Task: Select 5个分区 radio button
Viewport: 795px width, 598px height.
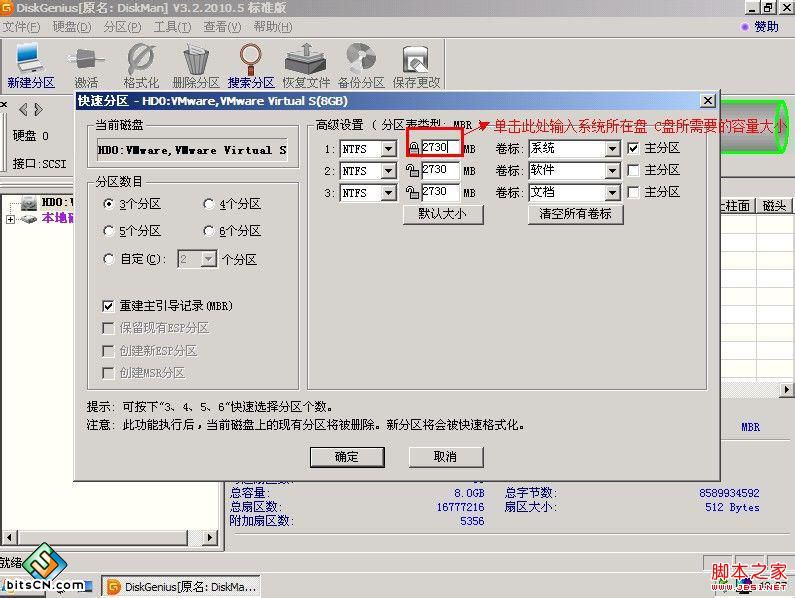Action: click(108, 231)
